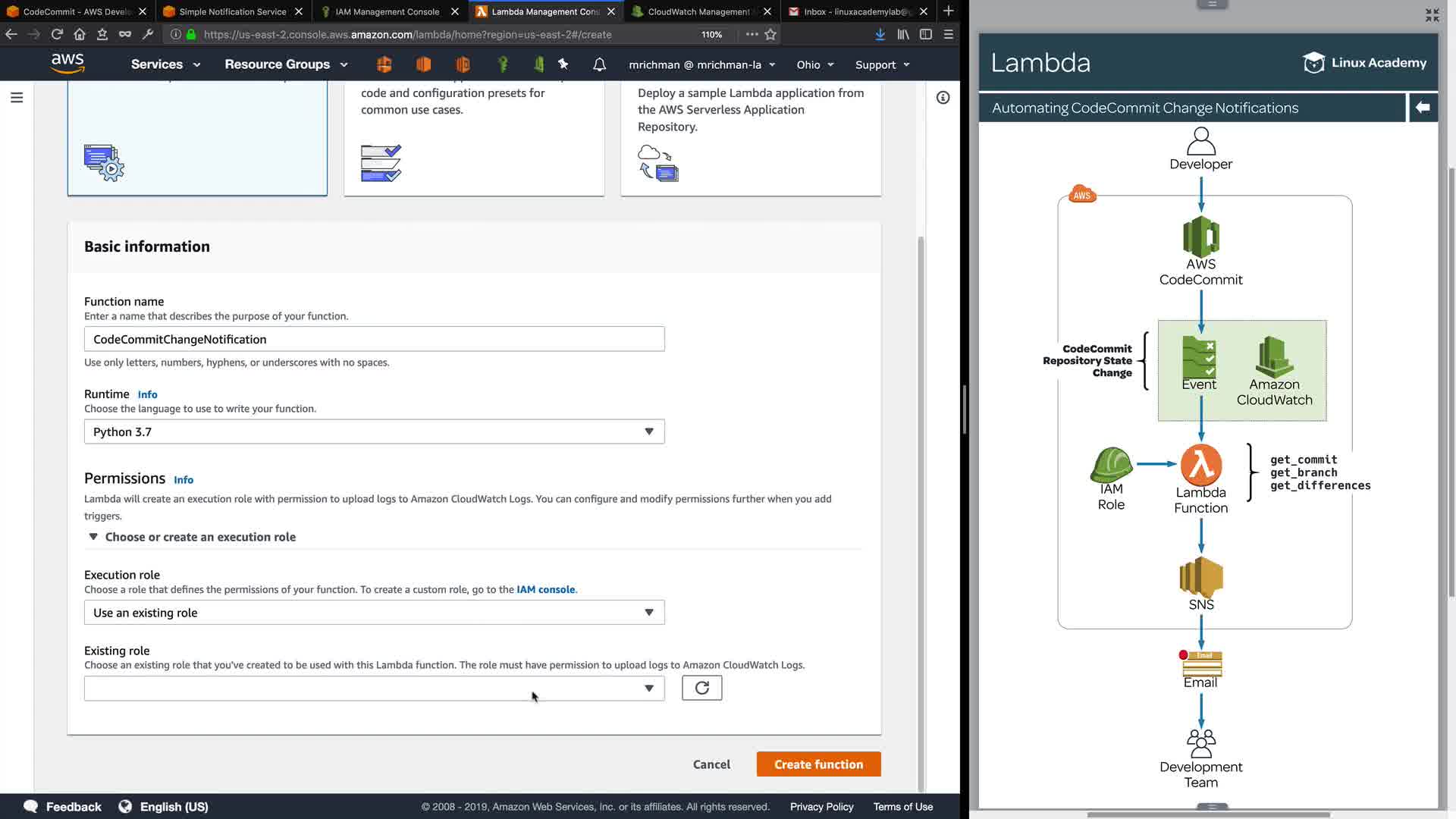Viewport: 1456px width, 819px height.
Task: Open the IAM console link
Action: click(545, 589)
